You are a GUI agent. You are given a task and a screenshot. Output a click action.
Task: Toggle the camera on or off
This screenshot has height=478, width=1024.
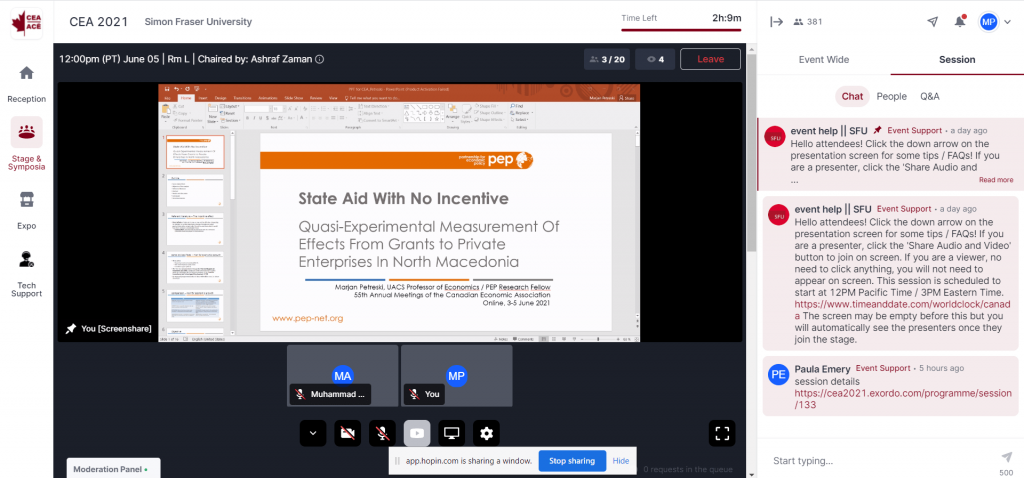click(x=347, y=433)
